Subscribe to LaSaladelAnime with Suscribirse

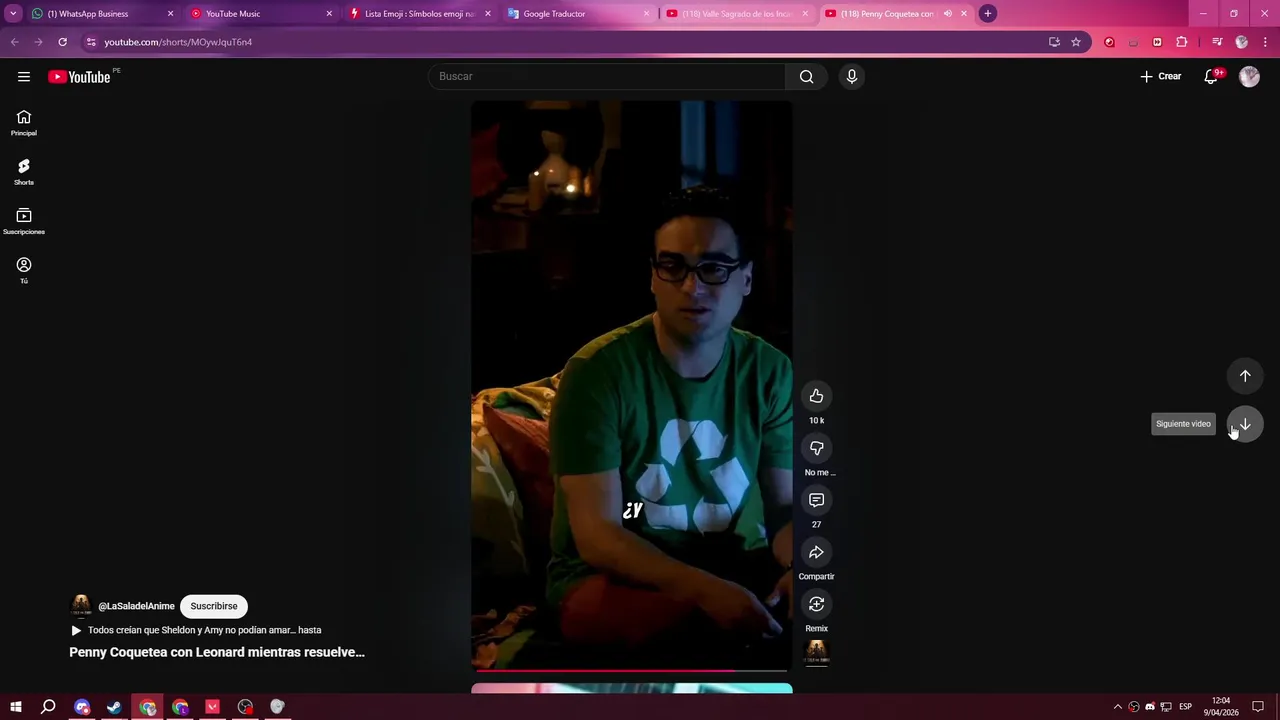214,606
